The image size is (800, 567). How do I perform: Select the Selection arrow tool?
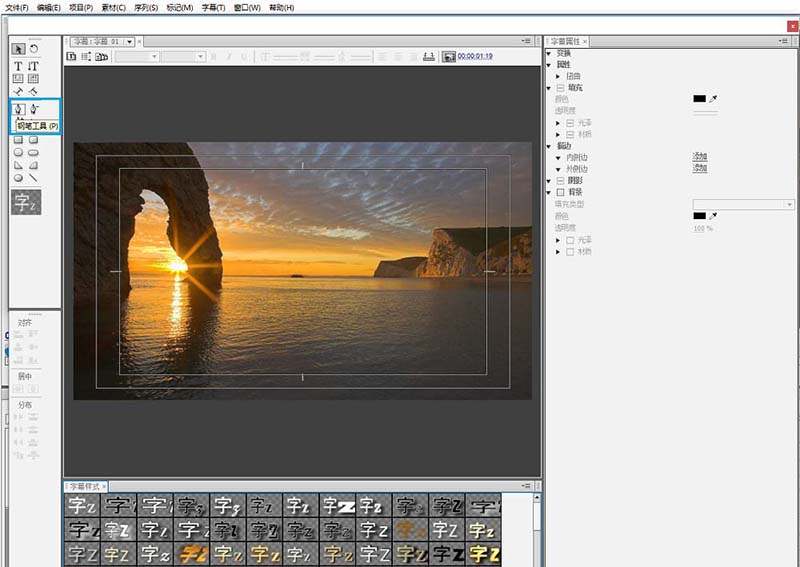tap(18, 48)
